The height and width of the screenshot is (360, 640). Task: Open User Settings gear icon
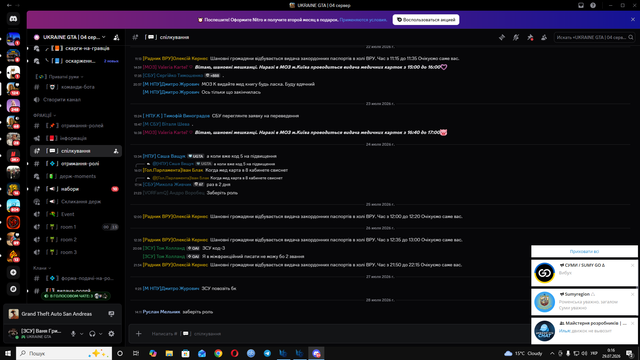tap(111, 333)
